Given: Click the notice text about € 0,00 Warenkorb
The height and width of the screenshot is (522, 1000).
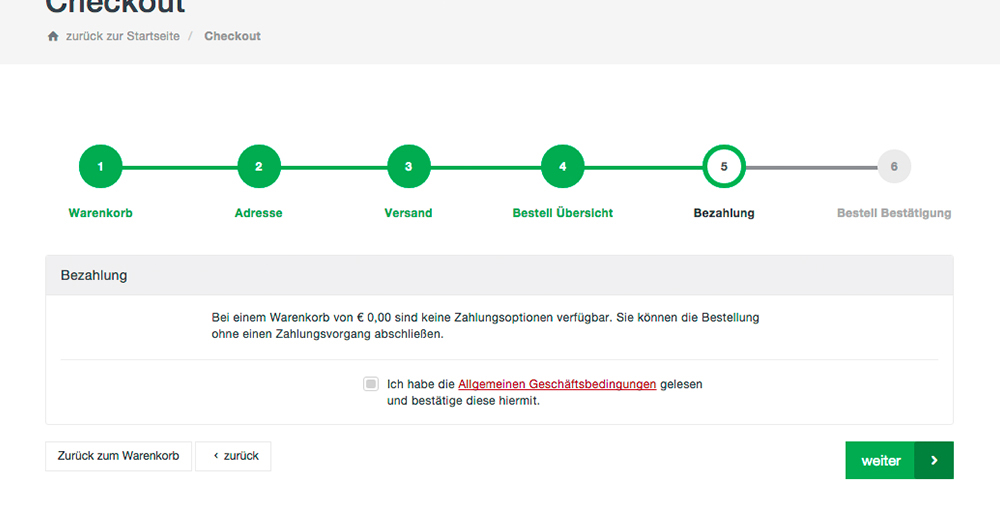Looking at the screenshot, I should (485, 325).
